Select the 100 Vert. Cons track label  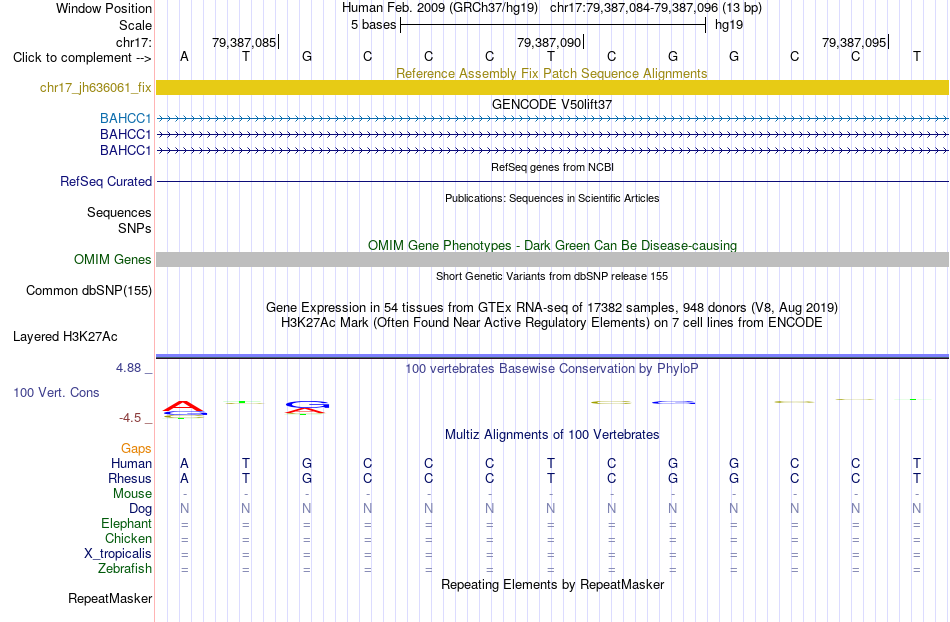coord(56,392)
